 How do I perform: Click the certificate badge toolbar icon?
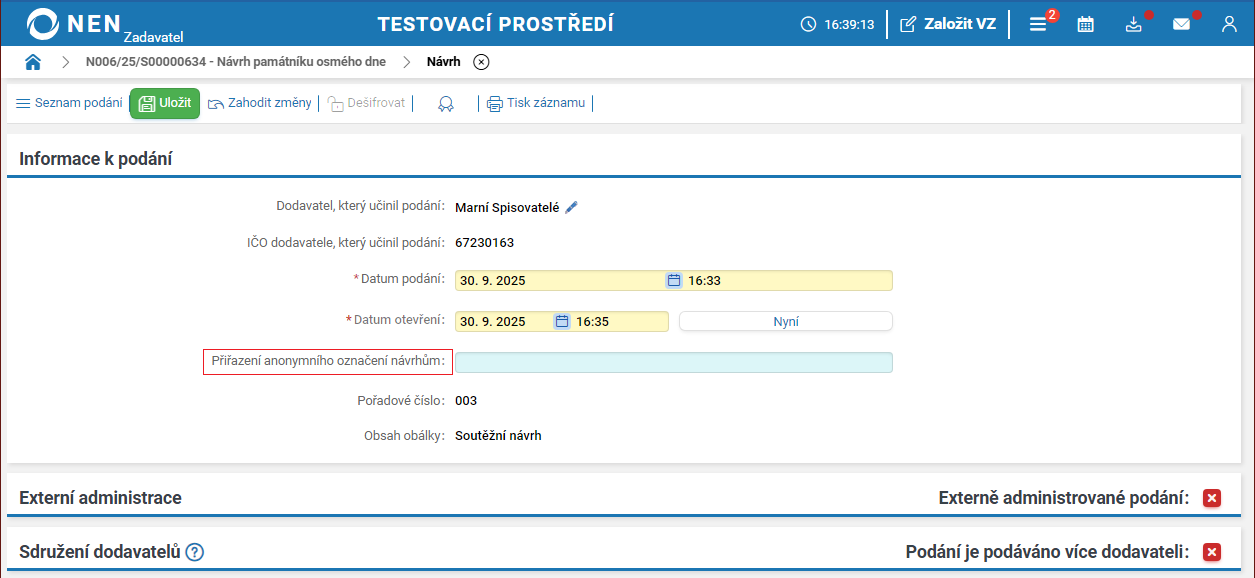447,103
